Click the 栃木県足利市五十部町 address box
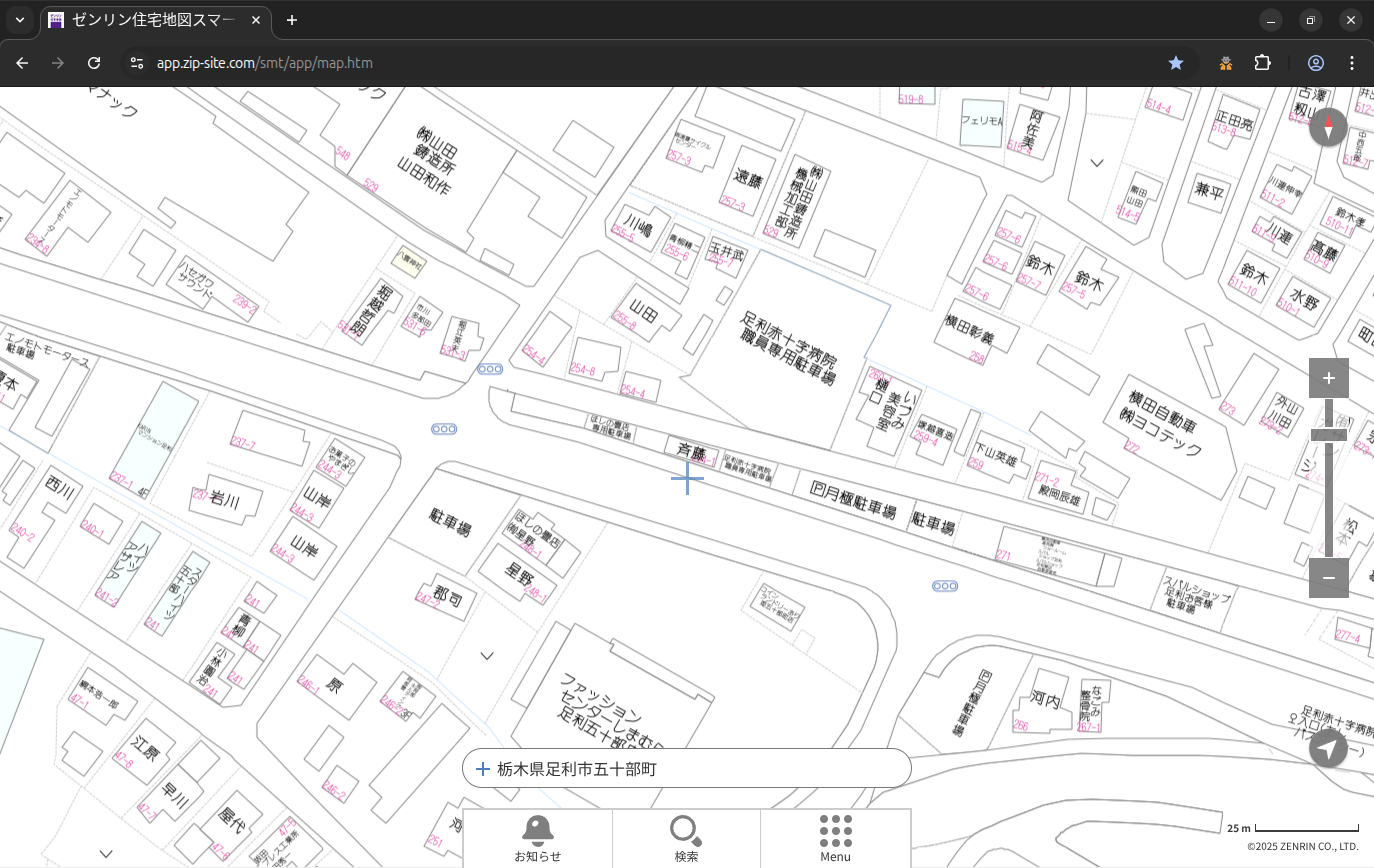Viewport: 1374px width, 868px height. (x=686, y=769)
